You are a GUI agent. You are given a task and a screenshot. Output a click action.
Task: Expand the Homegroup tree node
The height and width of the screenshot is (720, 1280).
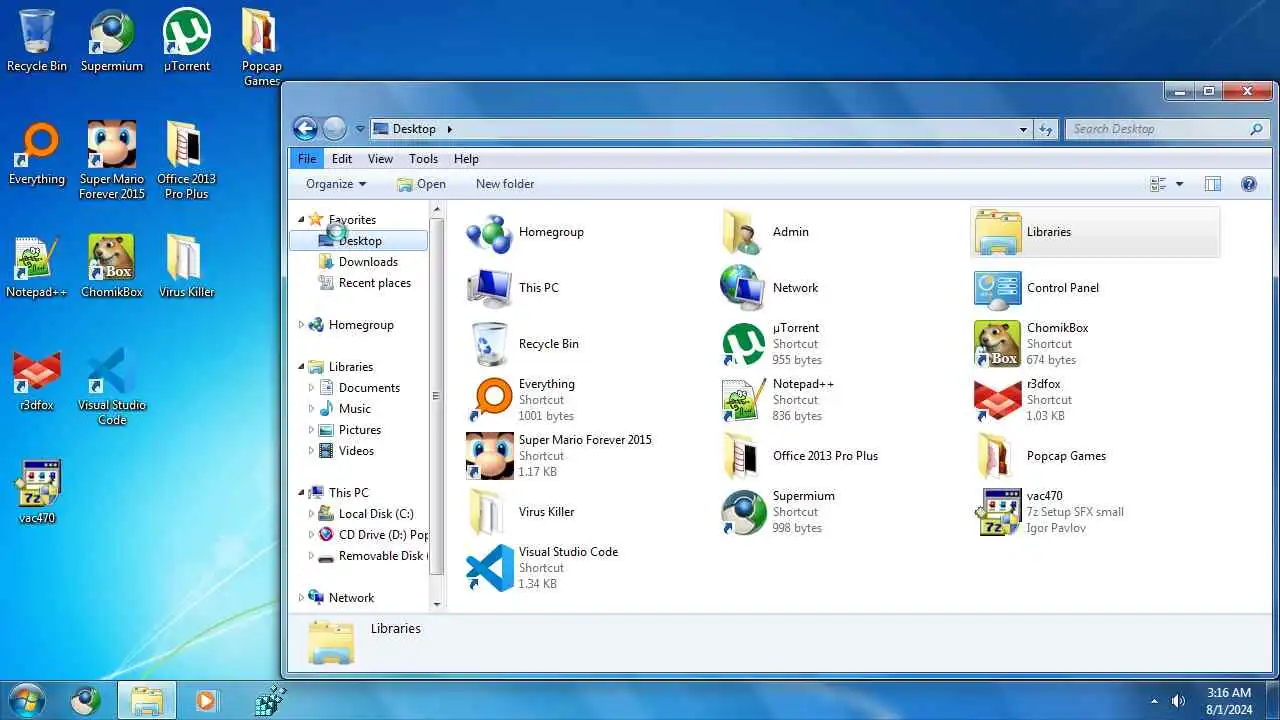click(301, 325)
